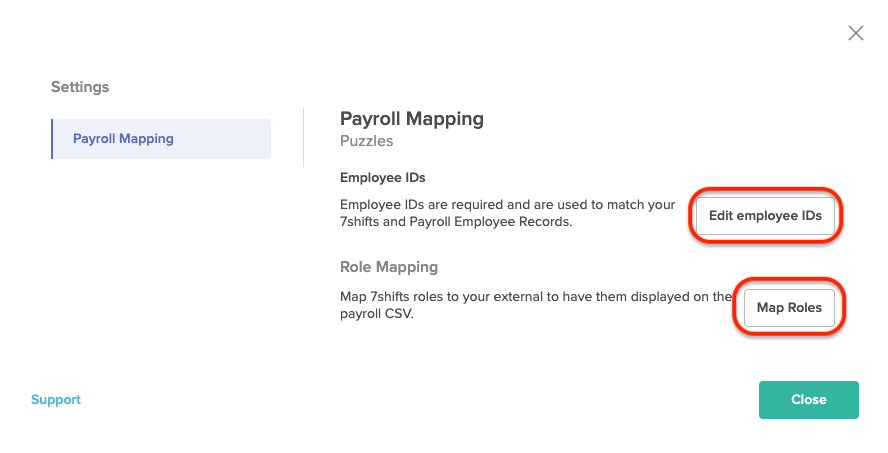Click the vertical divider beside the sidebar
This screenshot has width=888, height=453.
tap(304, 137)
